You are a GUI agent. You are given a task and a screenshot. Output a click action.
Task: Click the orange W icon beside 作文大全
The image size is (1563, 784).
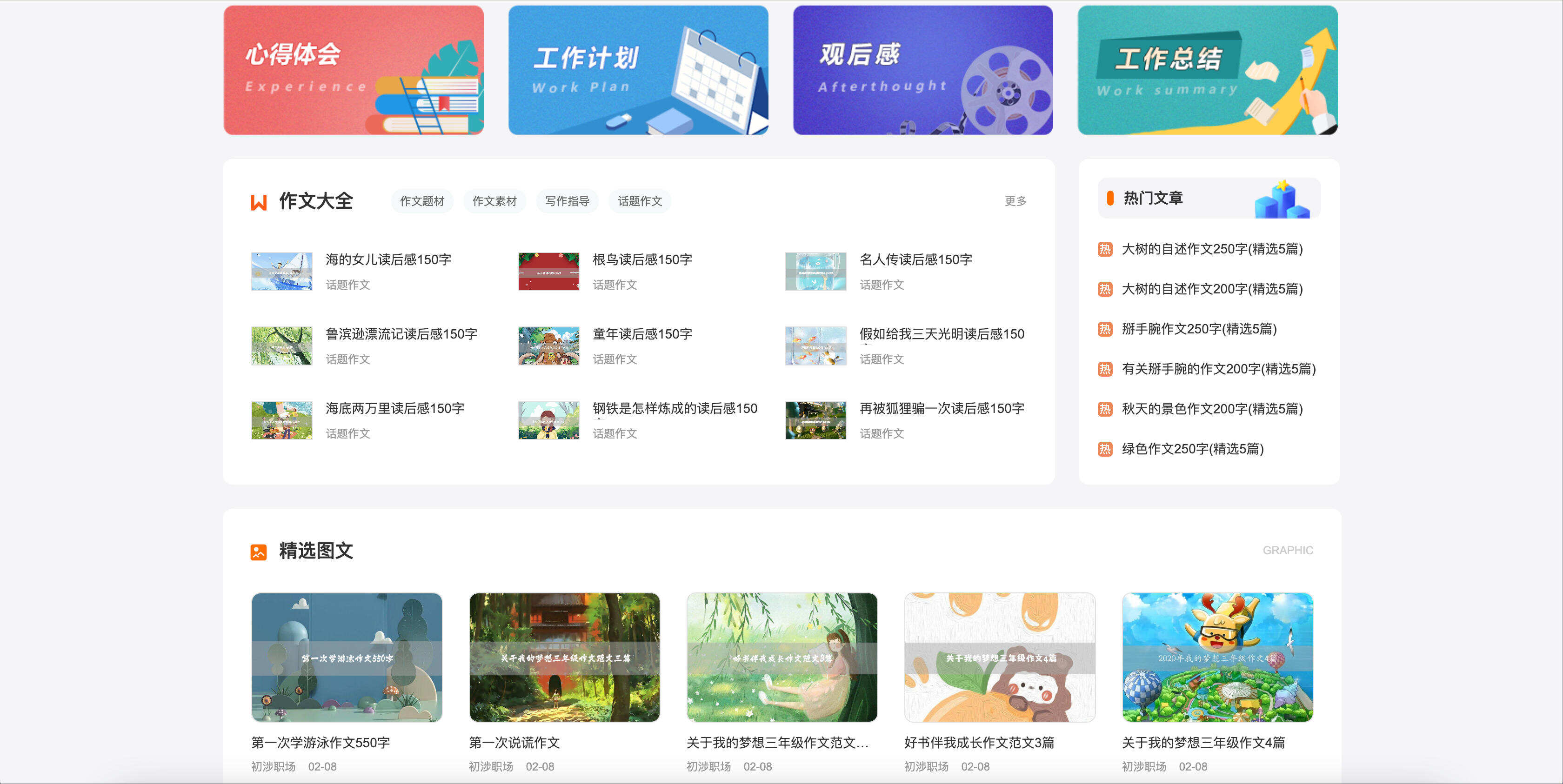tap(259, 202)
